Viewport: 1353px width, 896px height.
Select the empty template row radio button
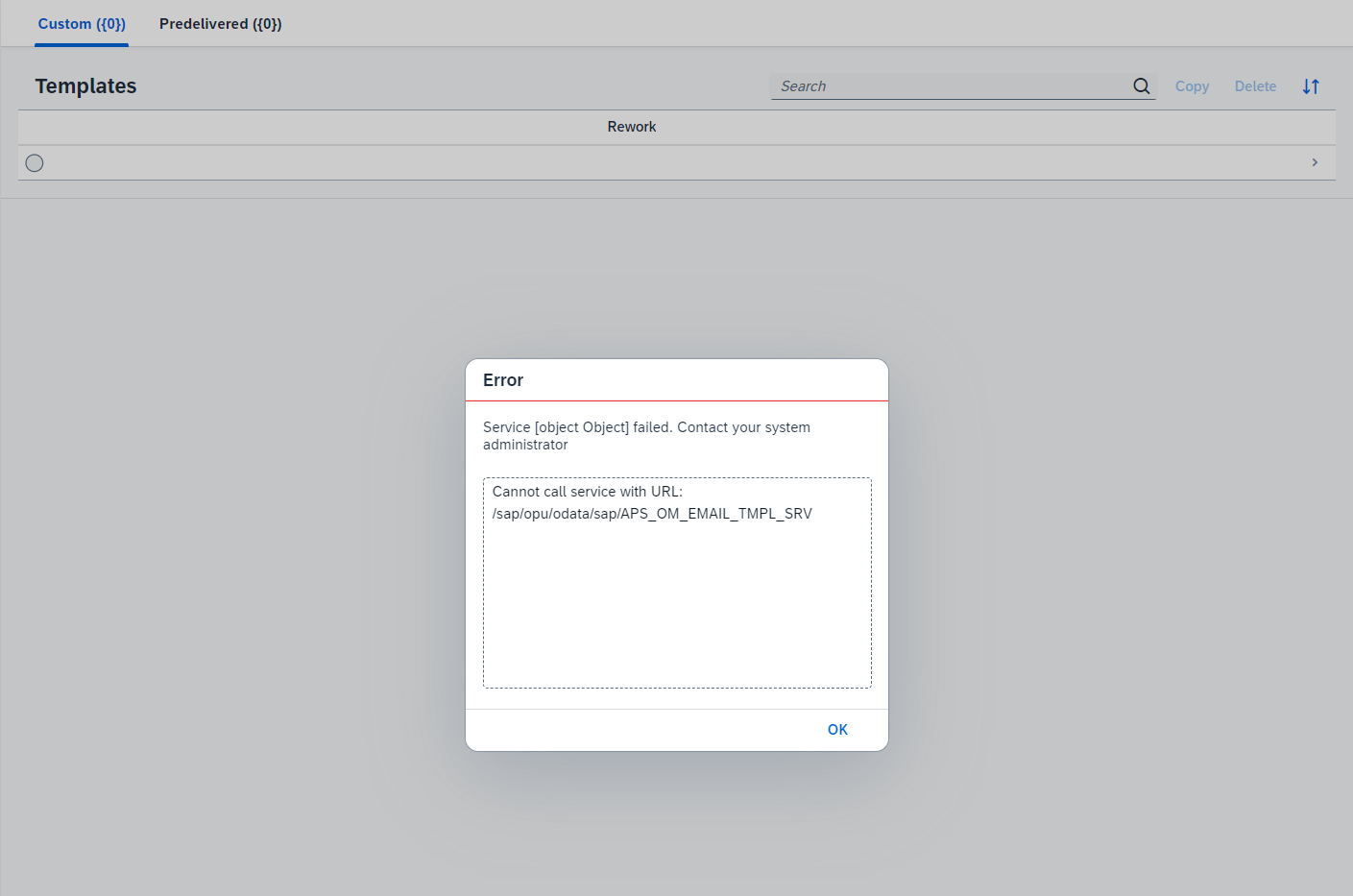[35, 163]
